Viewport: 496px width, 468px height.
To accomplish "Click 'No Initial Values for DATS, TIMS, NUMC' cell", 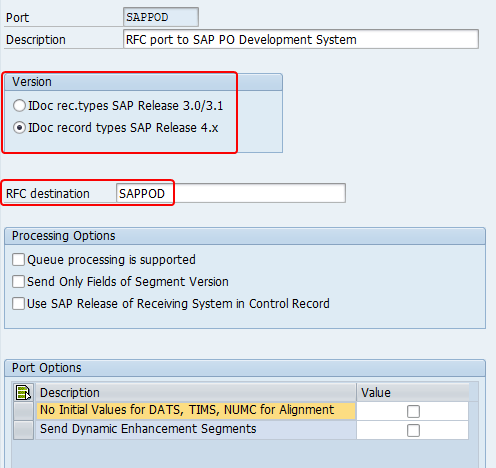I will point(196,410).
